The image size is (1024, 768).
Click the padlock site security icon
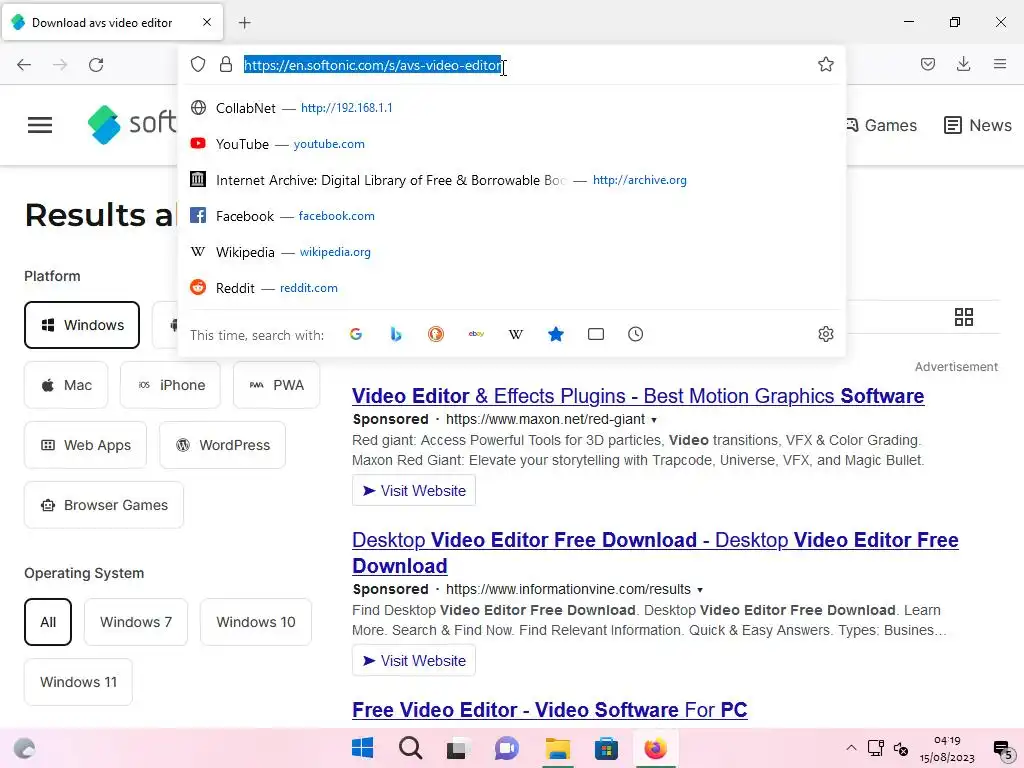pyautogui.click(x=226, y=64)
